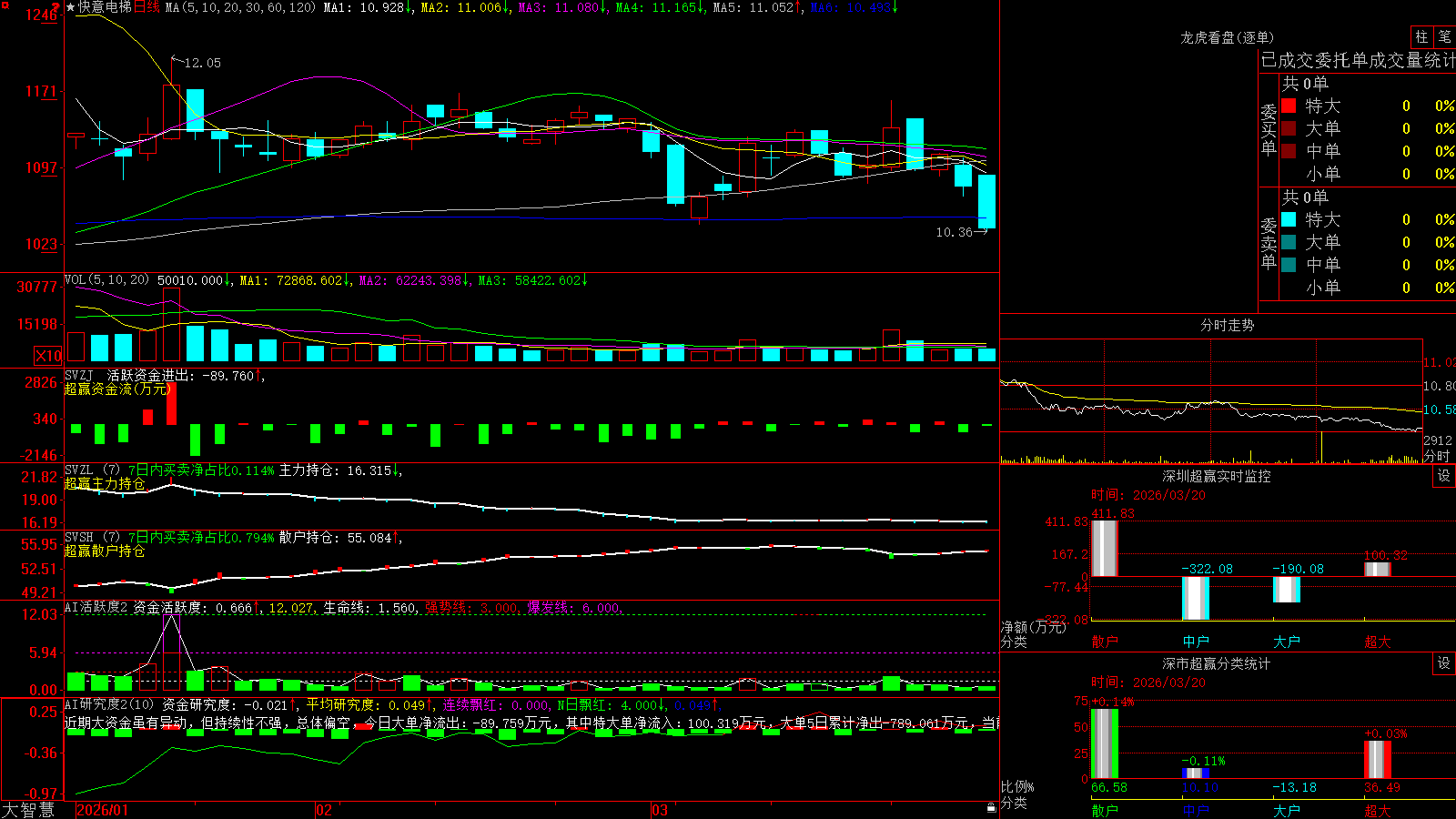Click the tall red 活跃资金 bar in SVZJ panel
Screen dimensions: 1456x819
click(171, 404)
